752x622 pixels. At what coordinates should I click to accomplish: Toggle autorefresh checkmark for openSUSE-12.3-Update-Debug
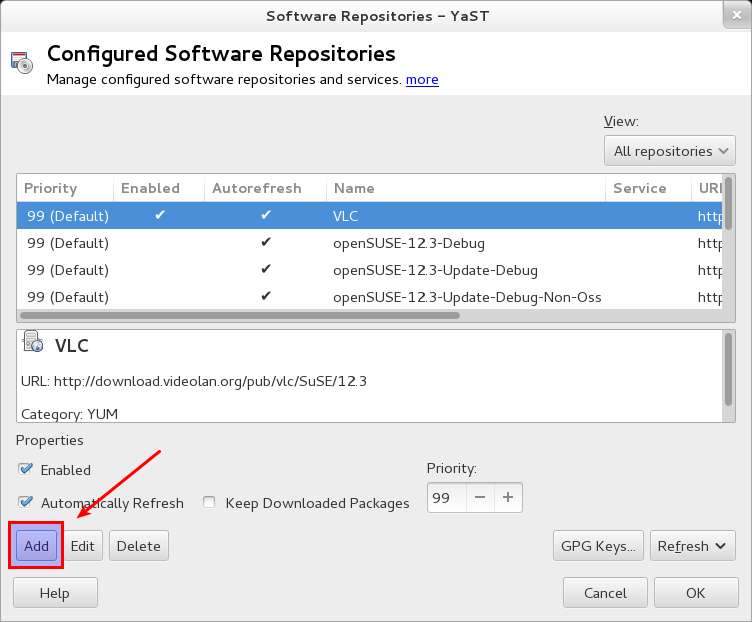coord(266,270)
